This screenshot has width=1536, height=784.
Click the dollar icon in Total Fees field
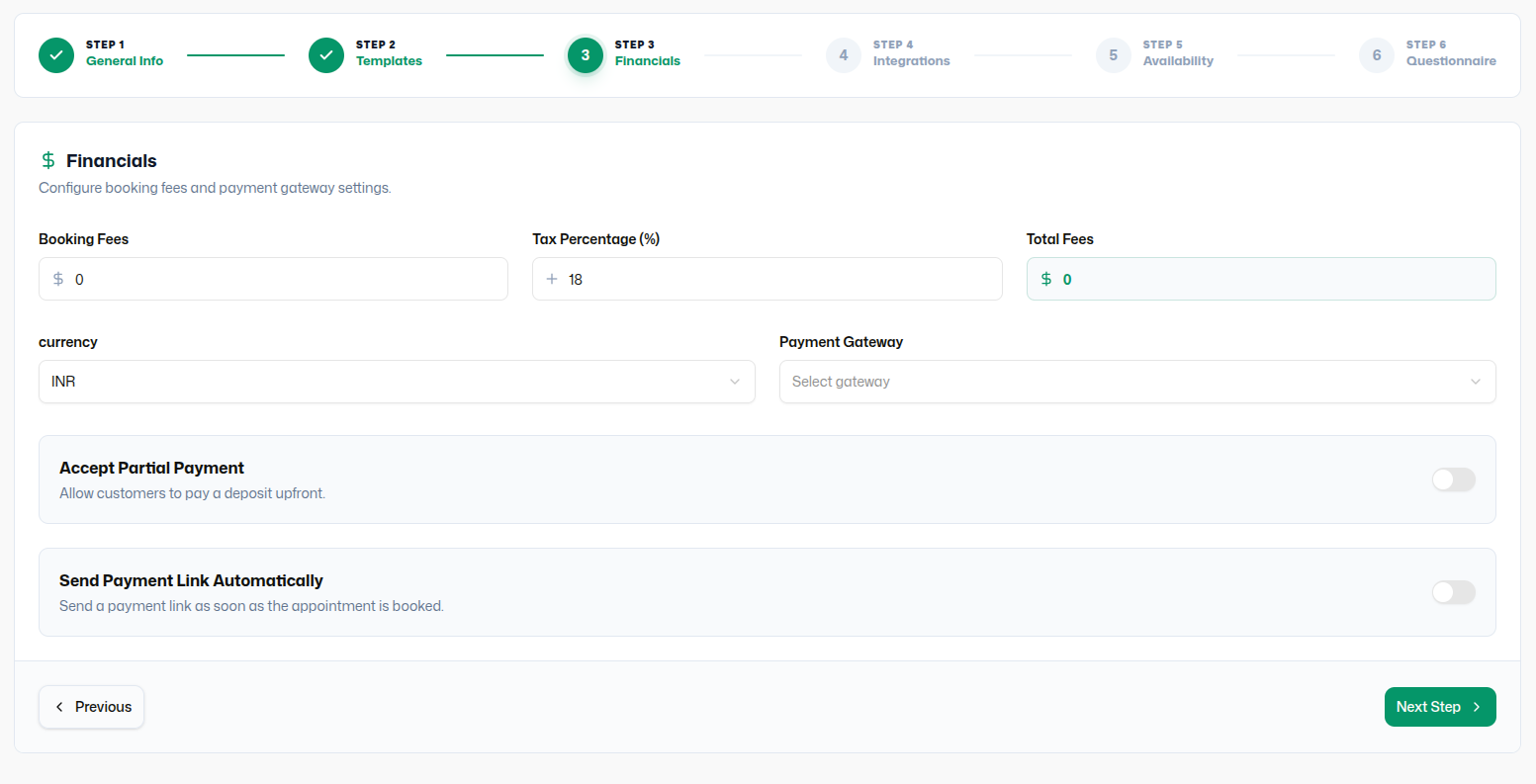coord(1046,279)
